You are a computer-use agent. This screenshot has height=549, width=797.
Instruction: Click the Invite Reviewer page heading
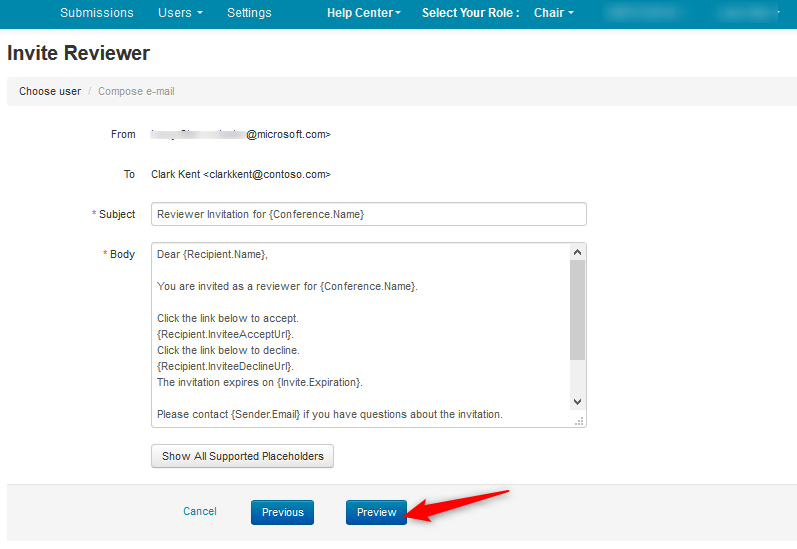[x=78, y=53]
